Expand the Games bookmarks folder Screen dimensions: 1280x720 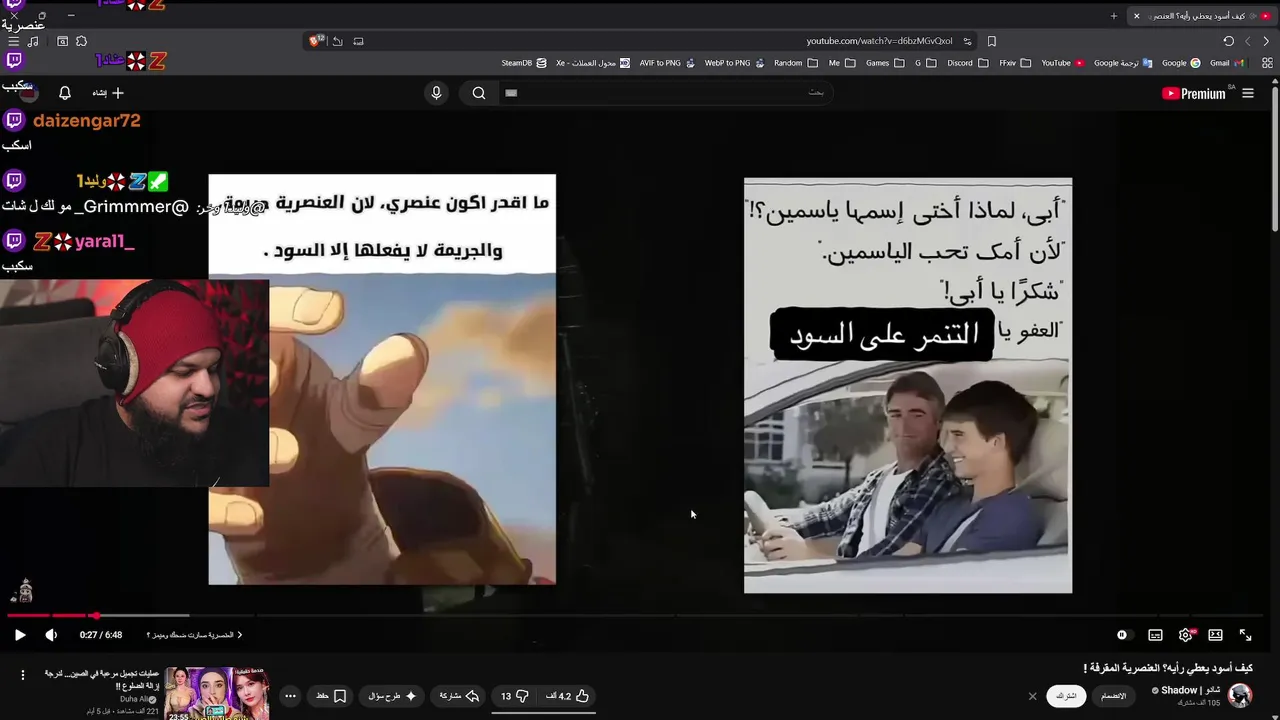coord(885,63)
